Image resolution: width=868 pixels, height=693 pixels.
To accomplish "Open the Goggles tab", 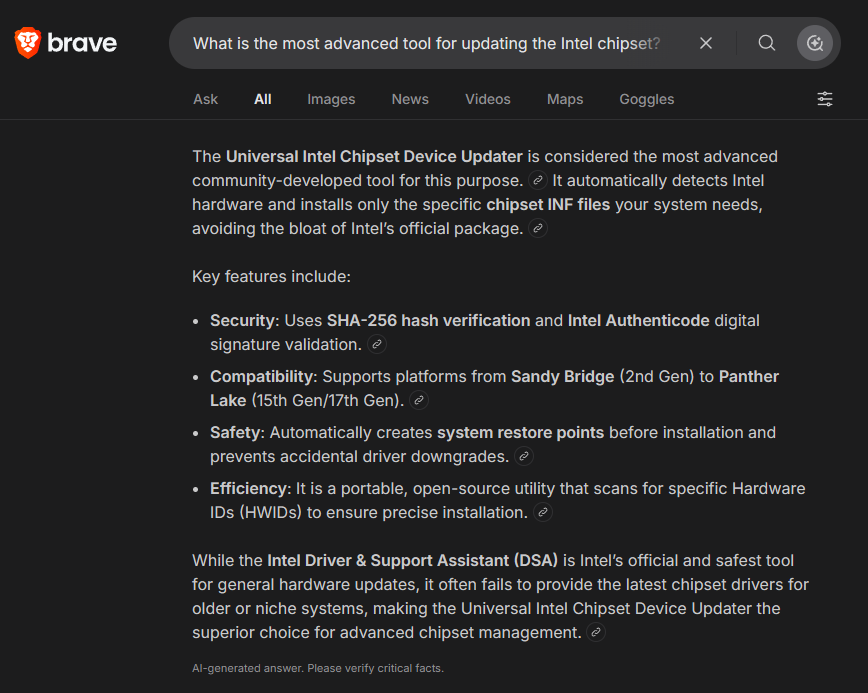I will point(647,99).
